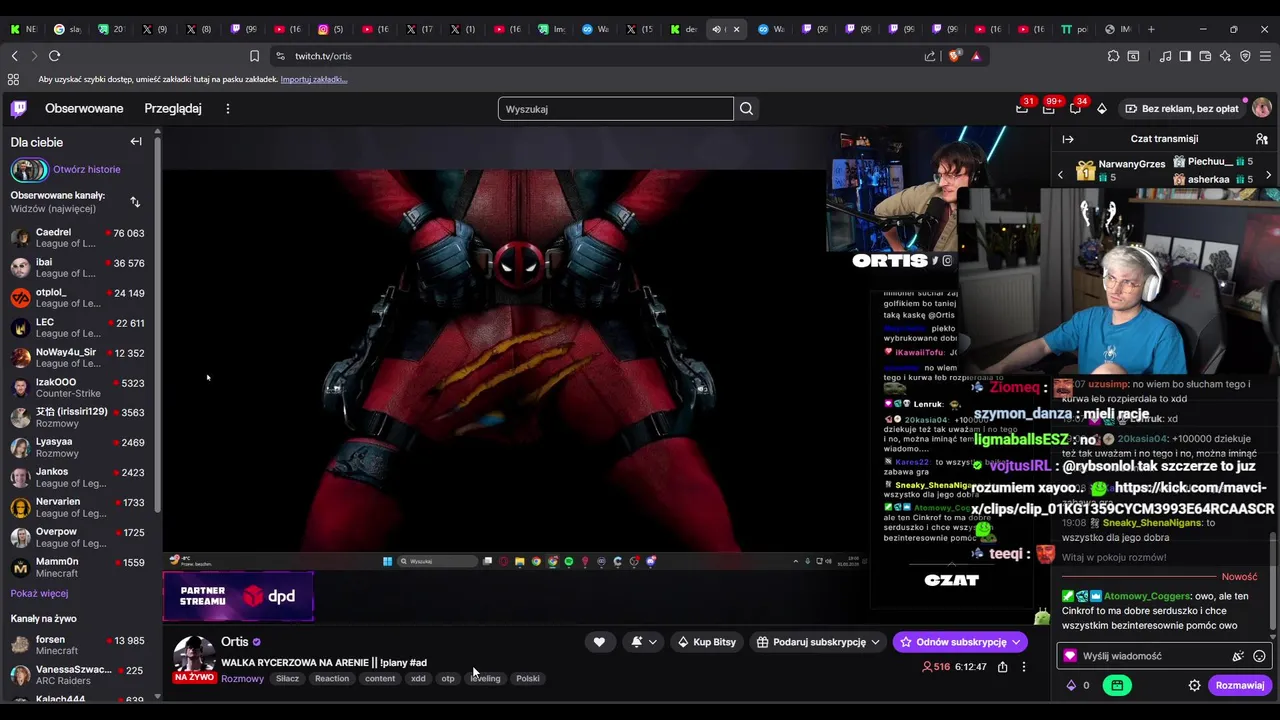Click the Brave Shields lion icon
The height and width of the screenshot is (720, 1280).
tap(954, 56)
